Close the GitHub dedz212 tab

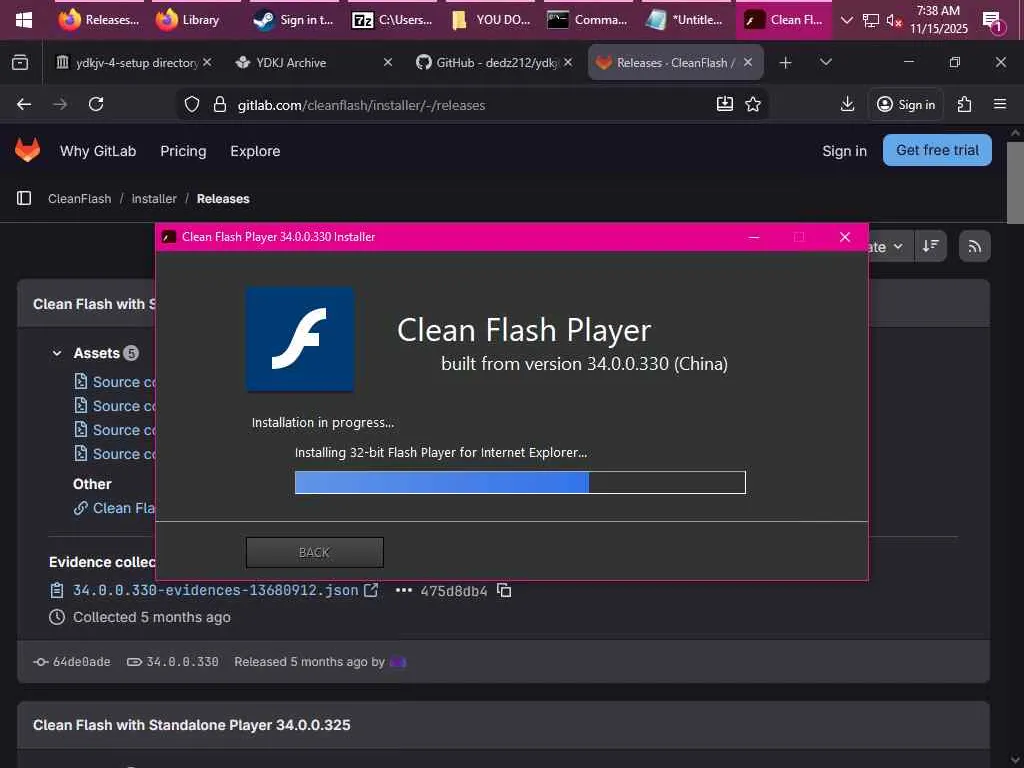pyautogui.click(x=568, y=62)
